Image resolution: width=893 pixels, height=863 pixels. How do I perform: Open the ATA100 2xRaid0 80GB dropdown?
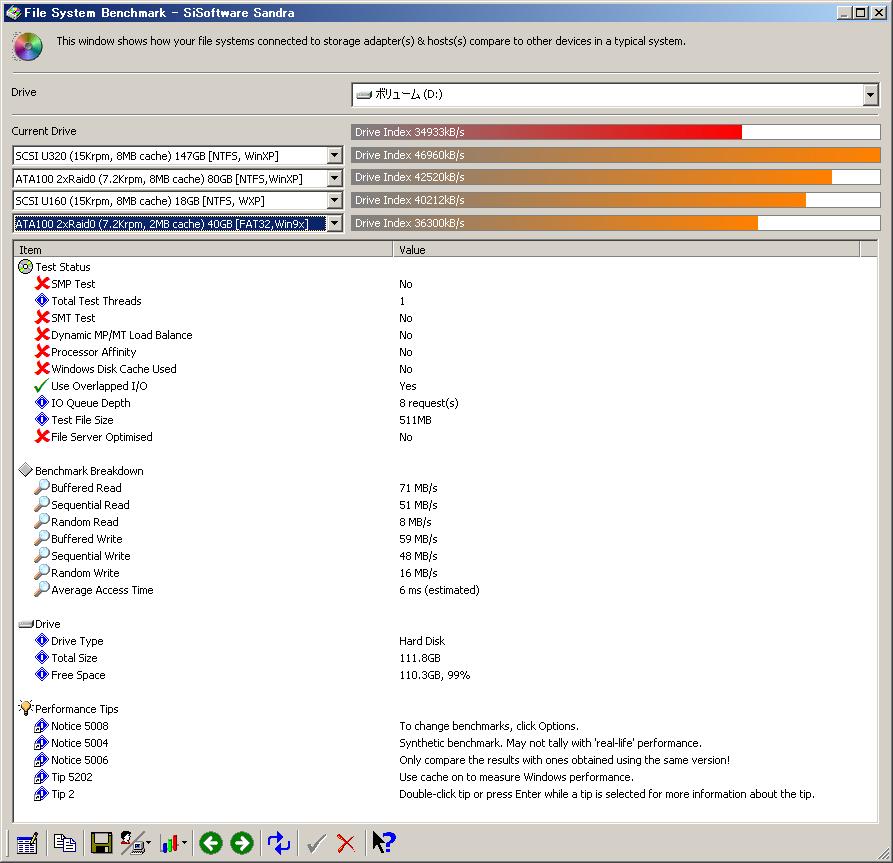pos(334,178)
